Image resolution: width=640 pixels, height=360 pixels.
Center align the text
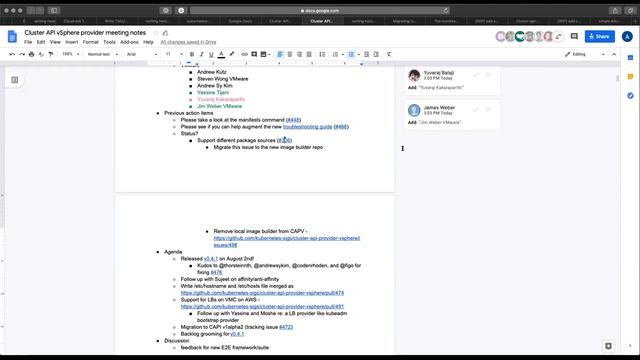[x=290, y=54]
